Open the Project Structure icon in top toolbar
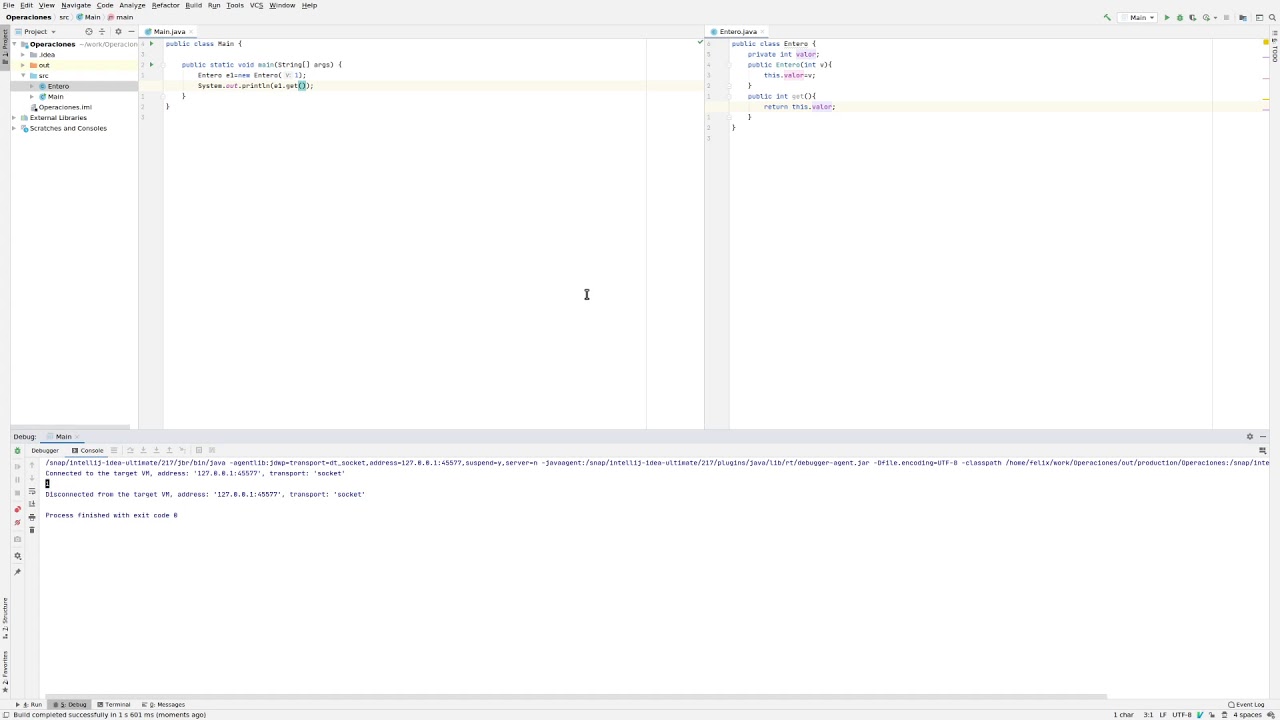Screen dimensions: 1280x720 [1243, 17]
